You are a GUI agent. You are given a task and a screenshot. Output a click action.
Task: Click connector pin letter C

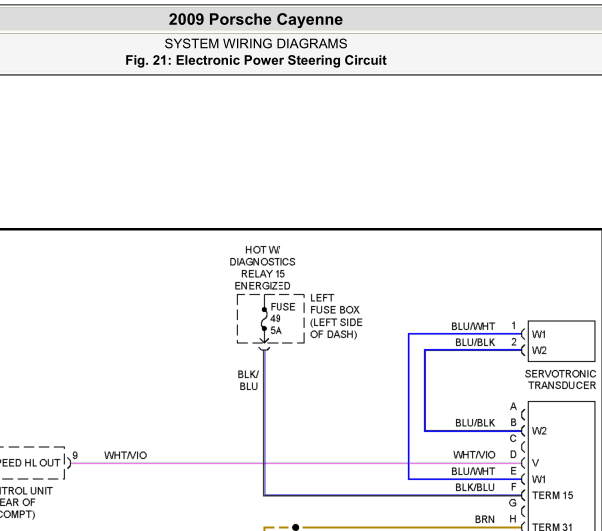[x=513, y=438]
